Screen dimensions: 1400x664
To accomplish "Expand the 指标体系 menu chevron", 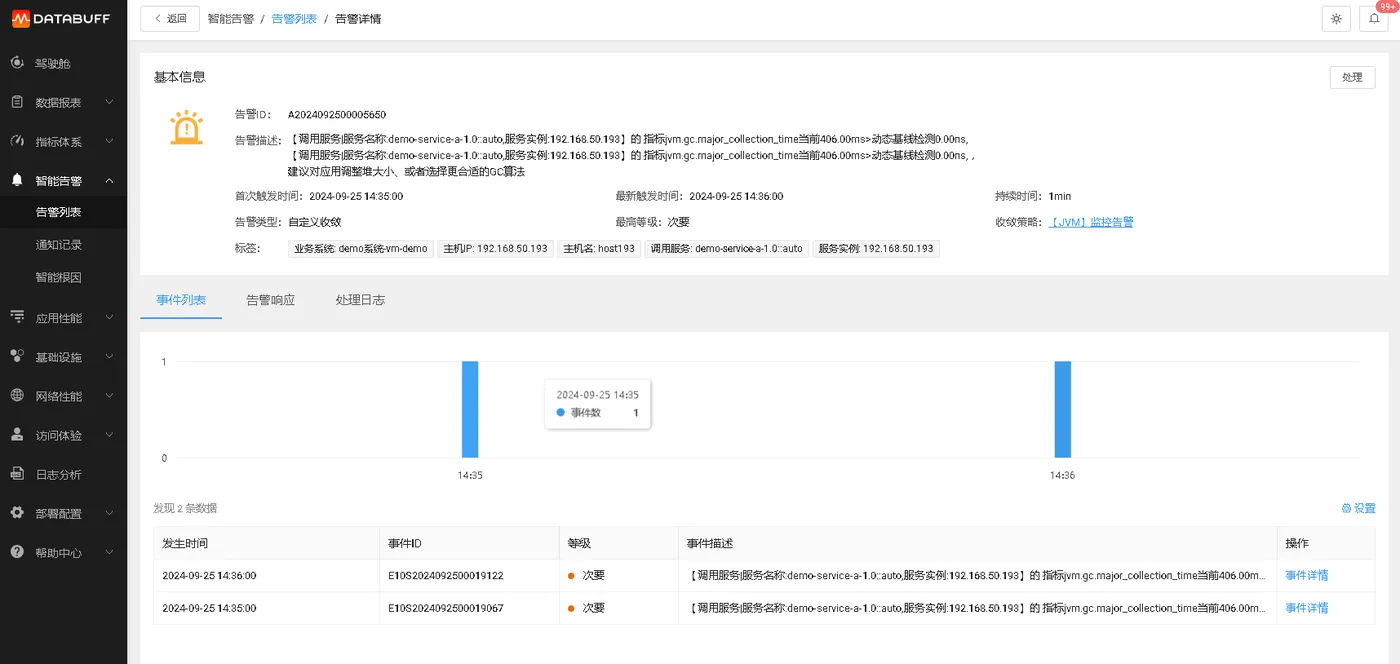I will (x=109, y=141).
